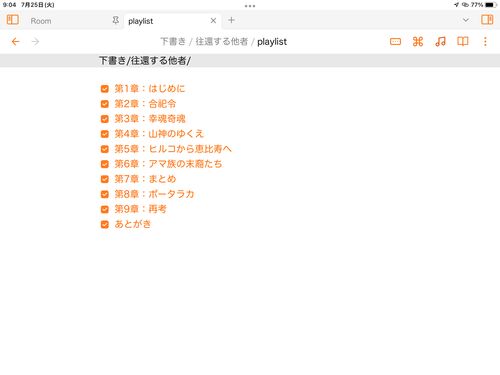The height and width of the screenshot is (375, 500).
Task: Toggle the left sidebar panel icon
Action: tap(13, 20)
